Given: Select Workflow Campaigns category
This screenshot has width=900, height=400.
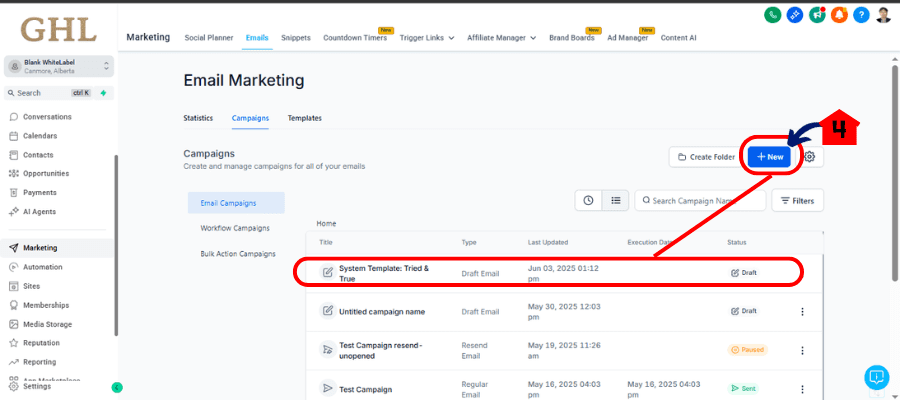Looking at the screenshot, I should tap(235, 228).
